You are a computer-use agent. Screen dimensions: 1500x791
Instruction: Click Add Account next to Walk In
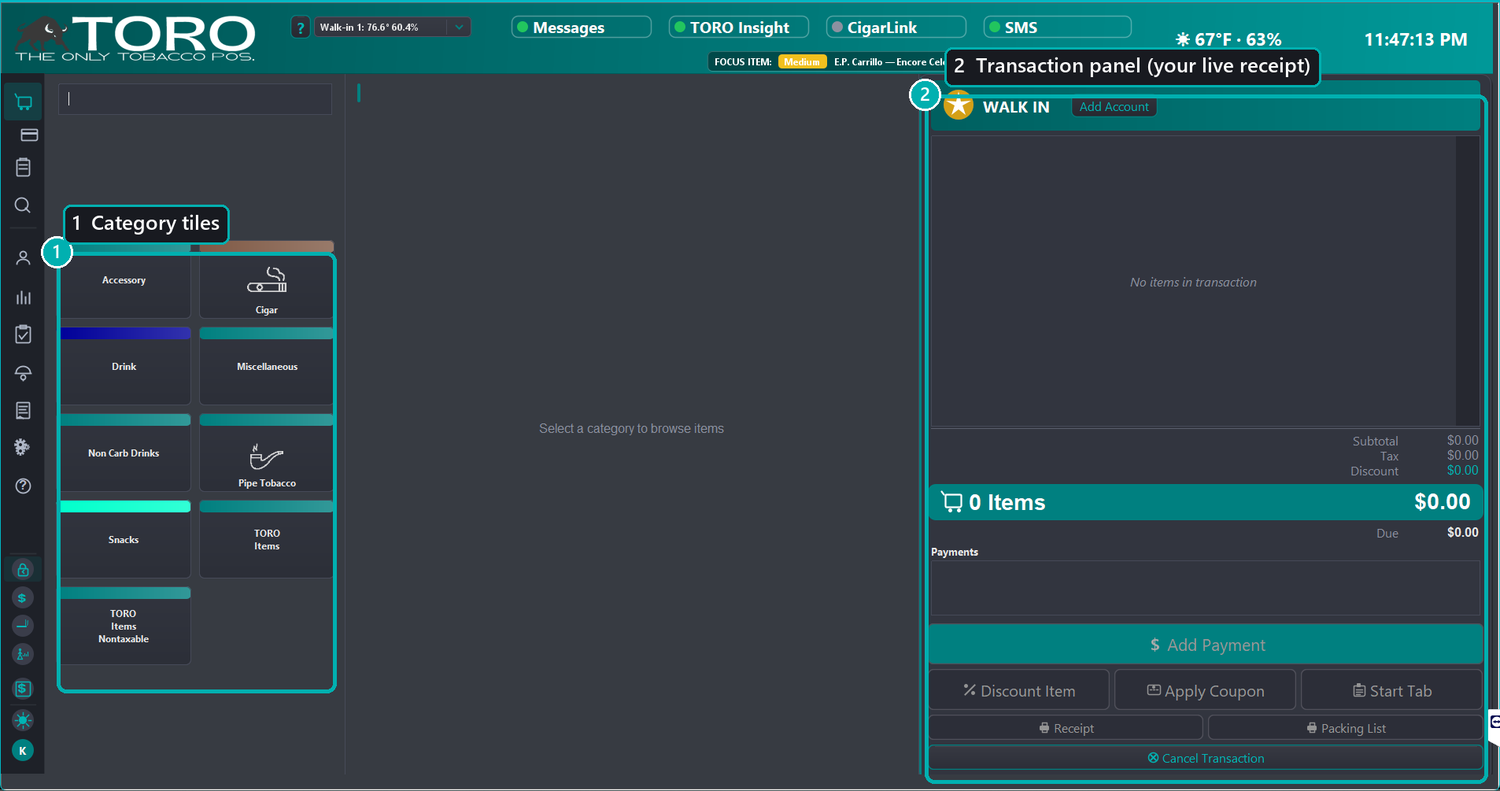pyautogui.click(x=1114, y=107)
